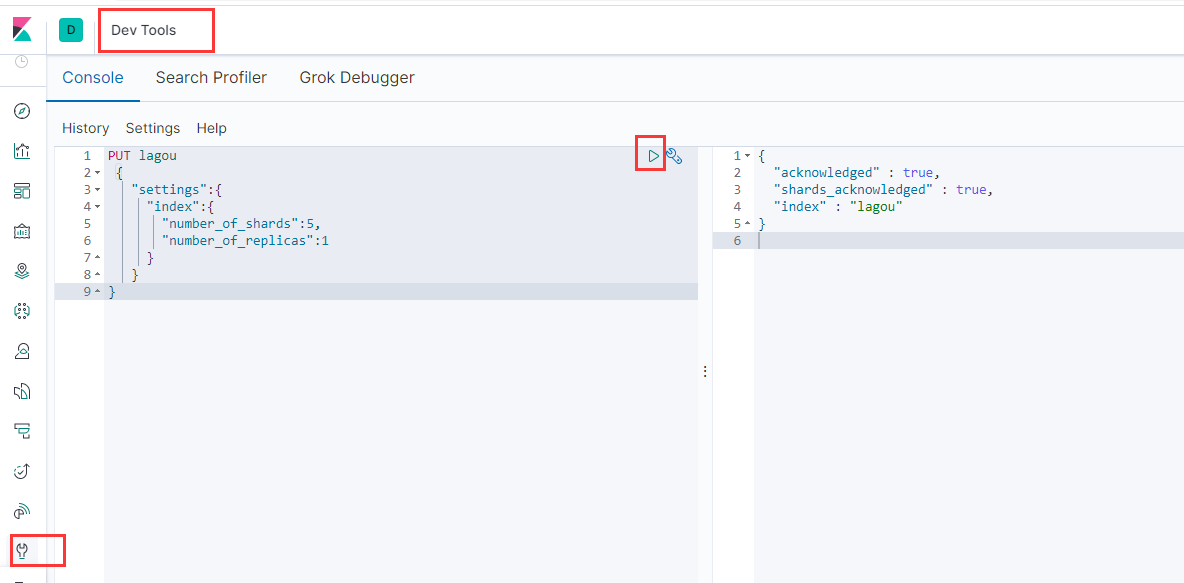
Task: Open the APM sidebar icon
Action: tap(22, 430)
